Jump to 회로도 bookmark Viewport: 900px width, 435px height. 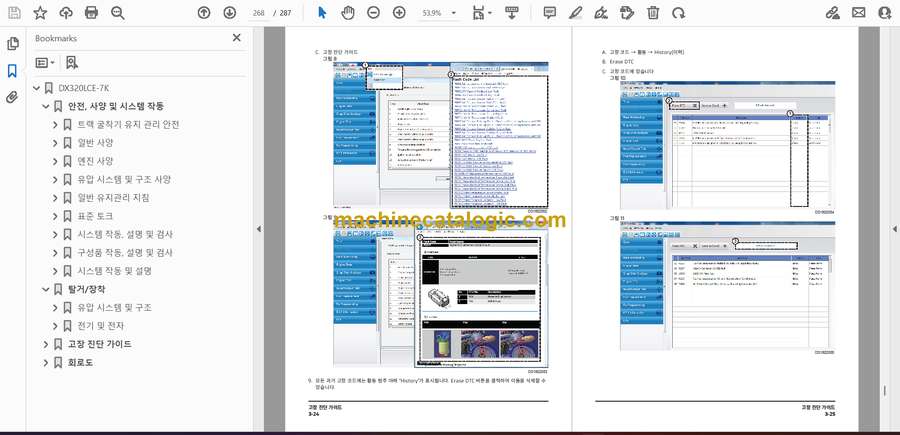tap(80, 363)
